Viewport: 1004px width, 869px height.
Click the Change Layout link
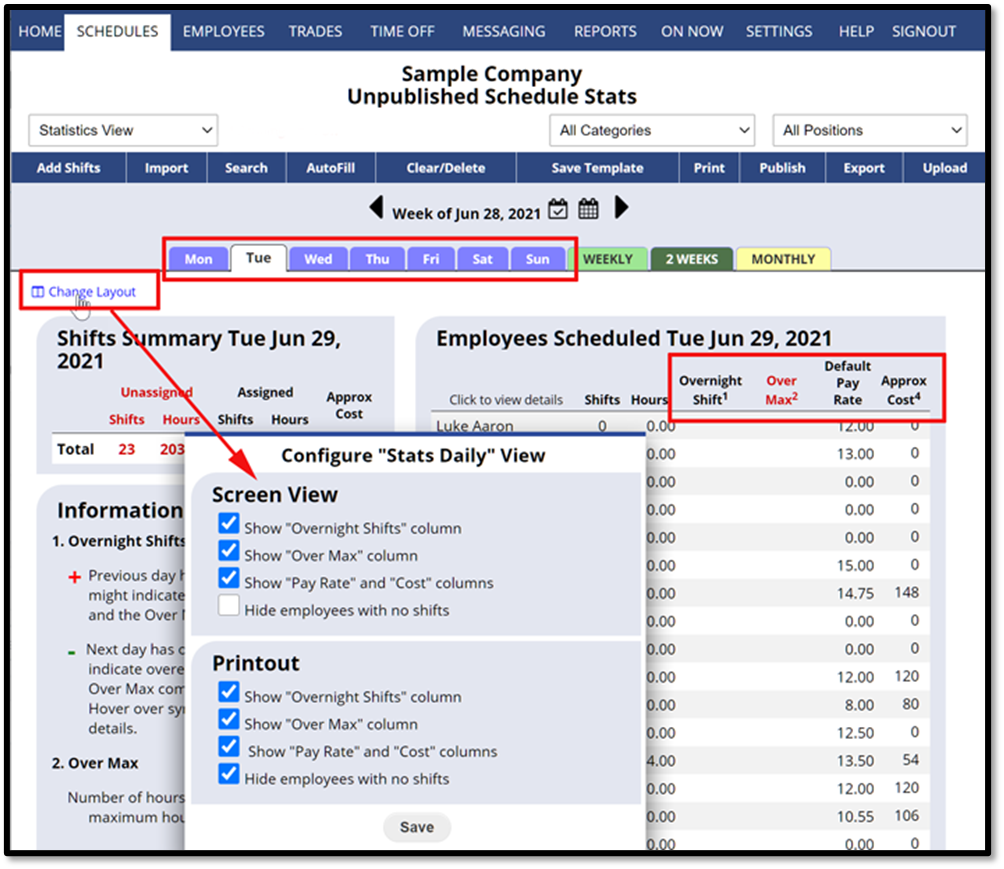click(91, 292)
